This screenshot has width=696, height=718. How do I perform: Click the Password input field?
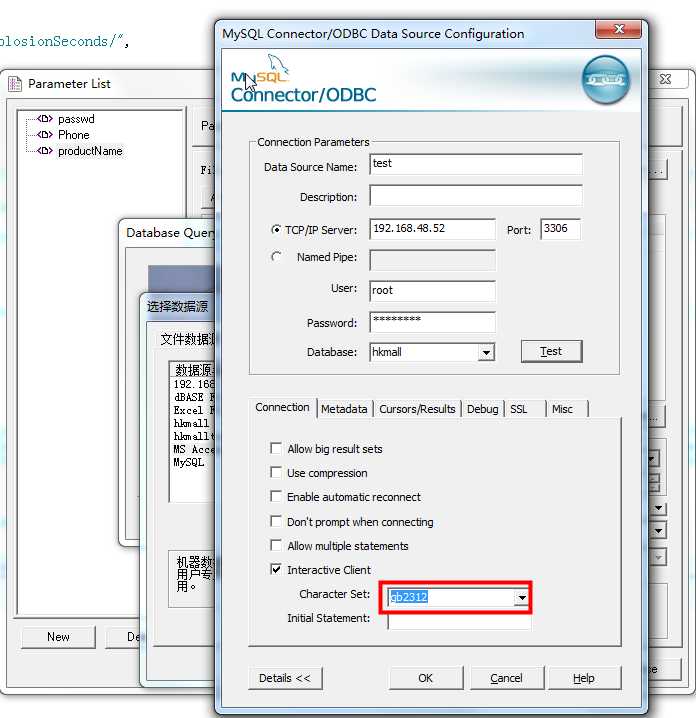(x=432, y=321)
